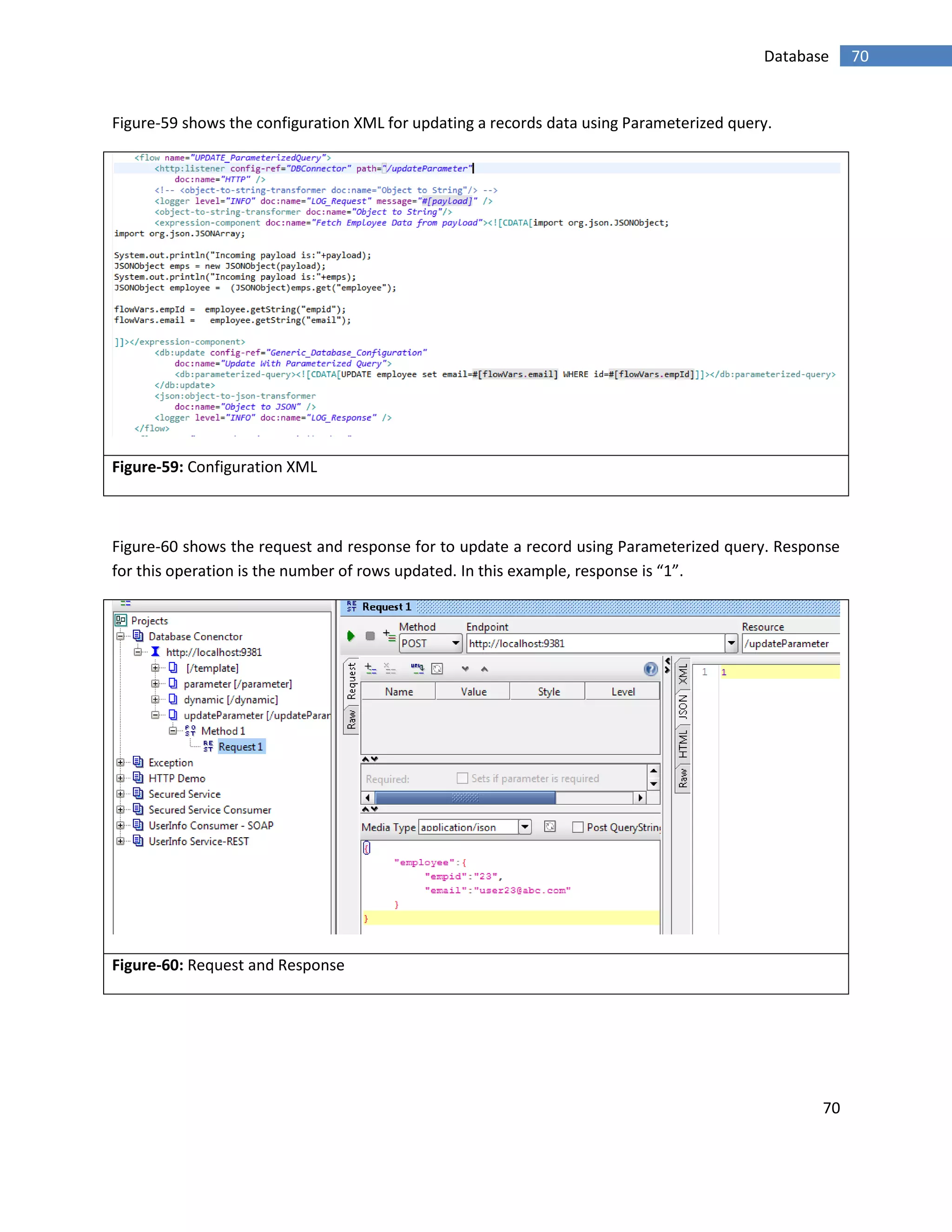Viewport: 952px width, 1232px height.
Task: Click the Method 1 REST method icon
Action: click(x=191, y=730)
